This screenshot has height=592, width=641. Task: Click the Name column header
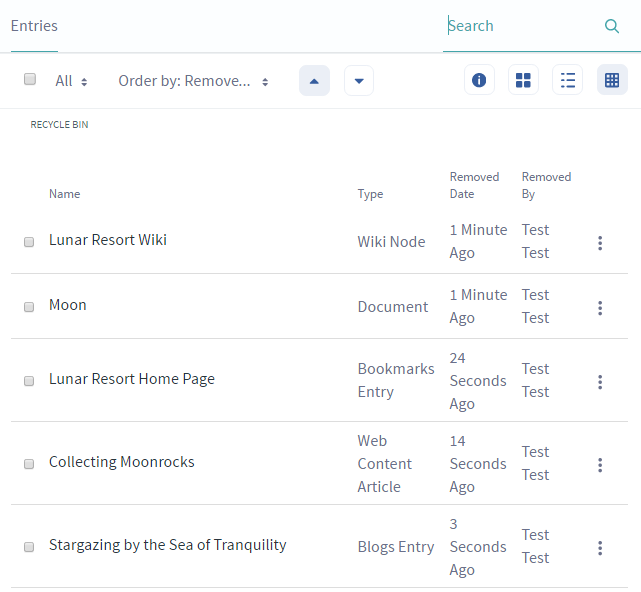click(x=65, y=194)
